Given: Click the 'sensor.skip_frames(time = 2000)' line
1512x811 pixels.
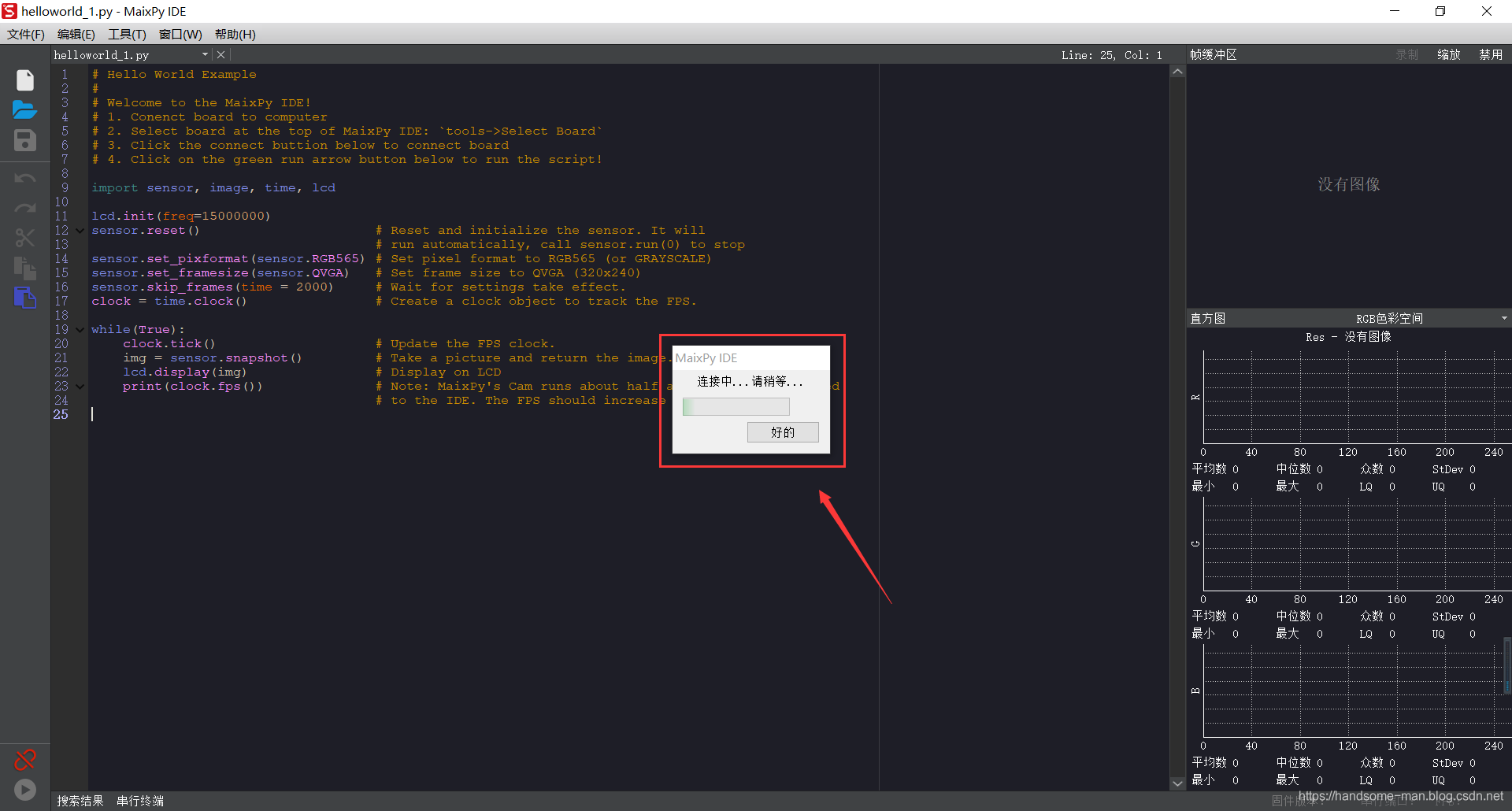Looking at the screenshot, I should (x=213, y=287).
